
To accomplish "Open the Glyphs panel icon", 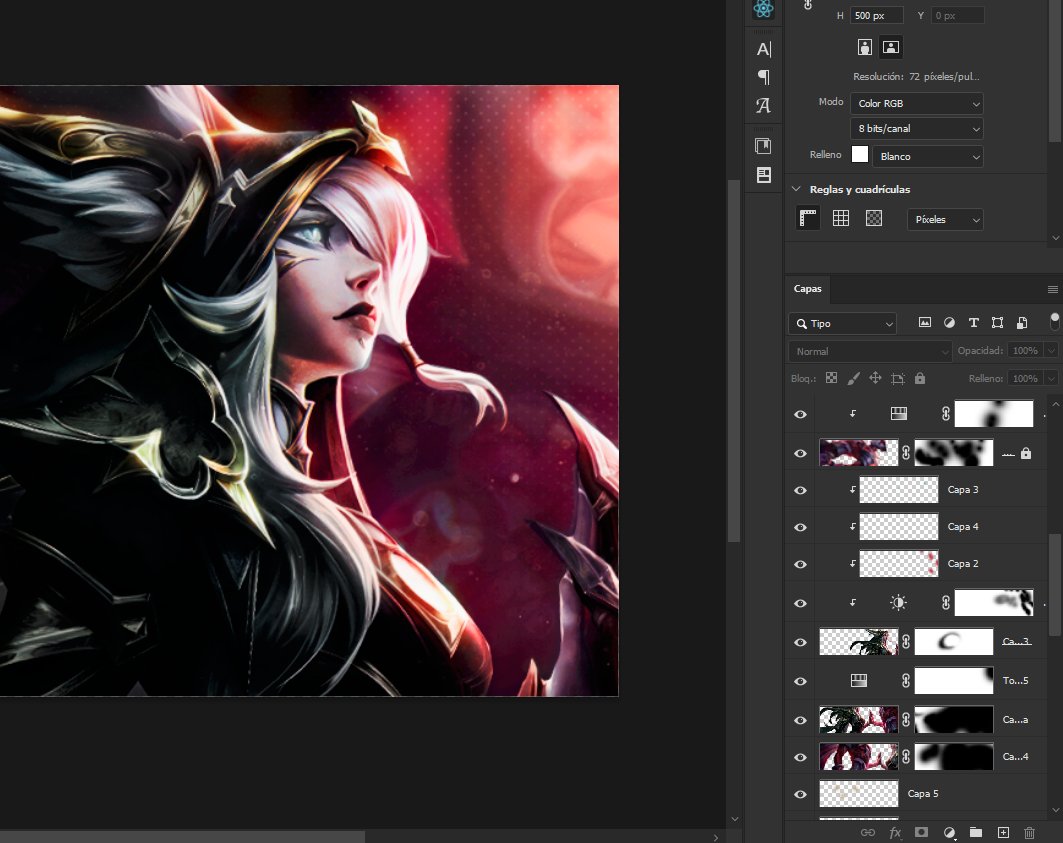I will 763,105.
